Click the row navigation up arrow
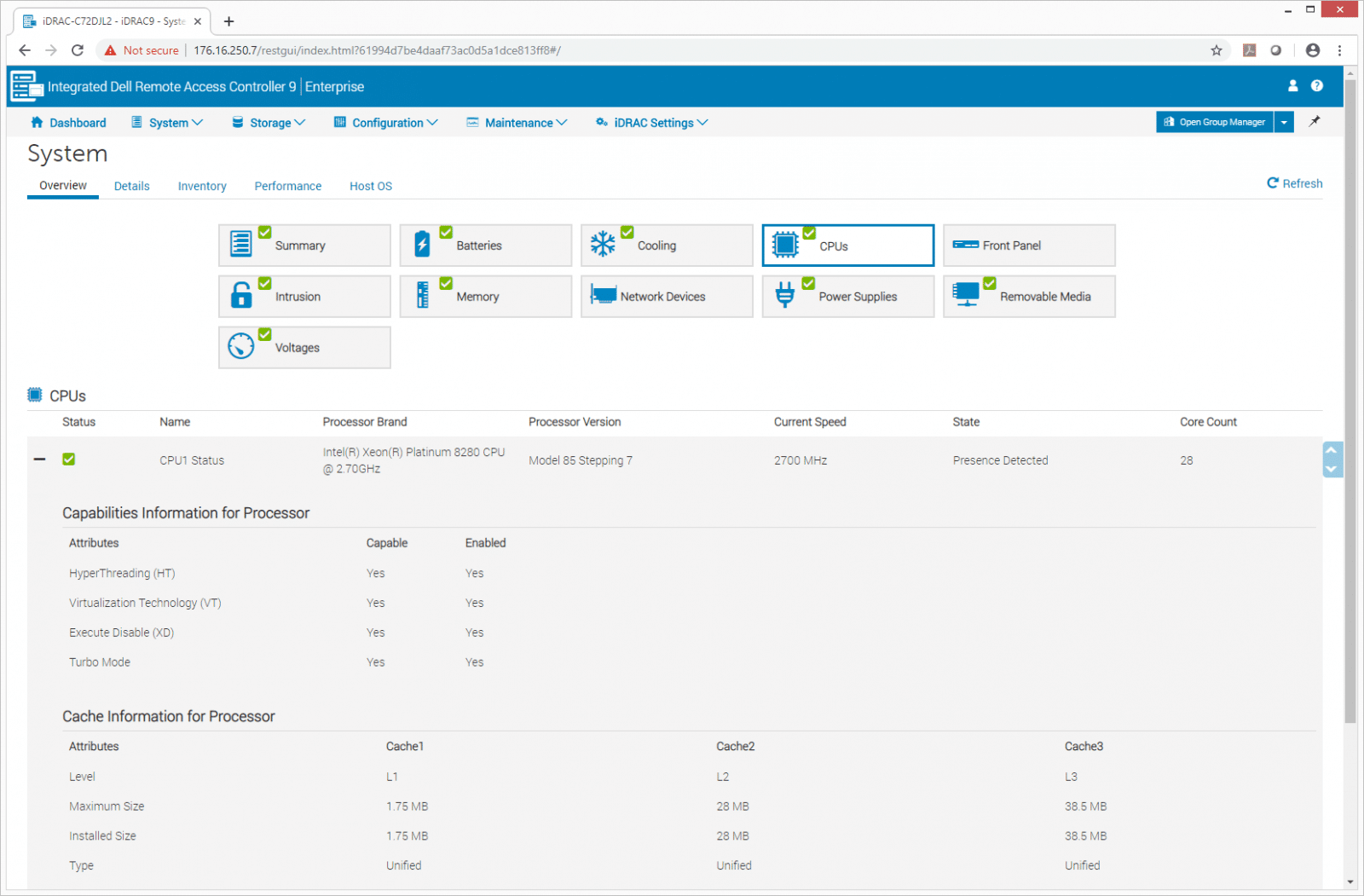This screenshot has width=1364, height=896. pos(1332,450)
